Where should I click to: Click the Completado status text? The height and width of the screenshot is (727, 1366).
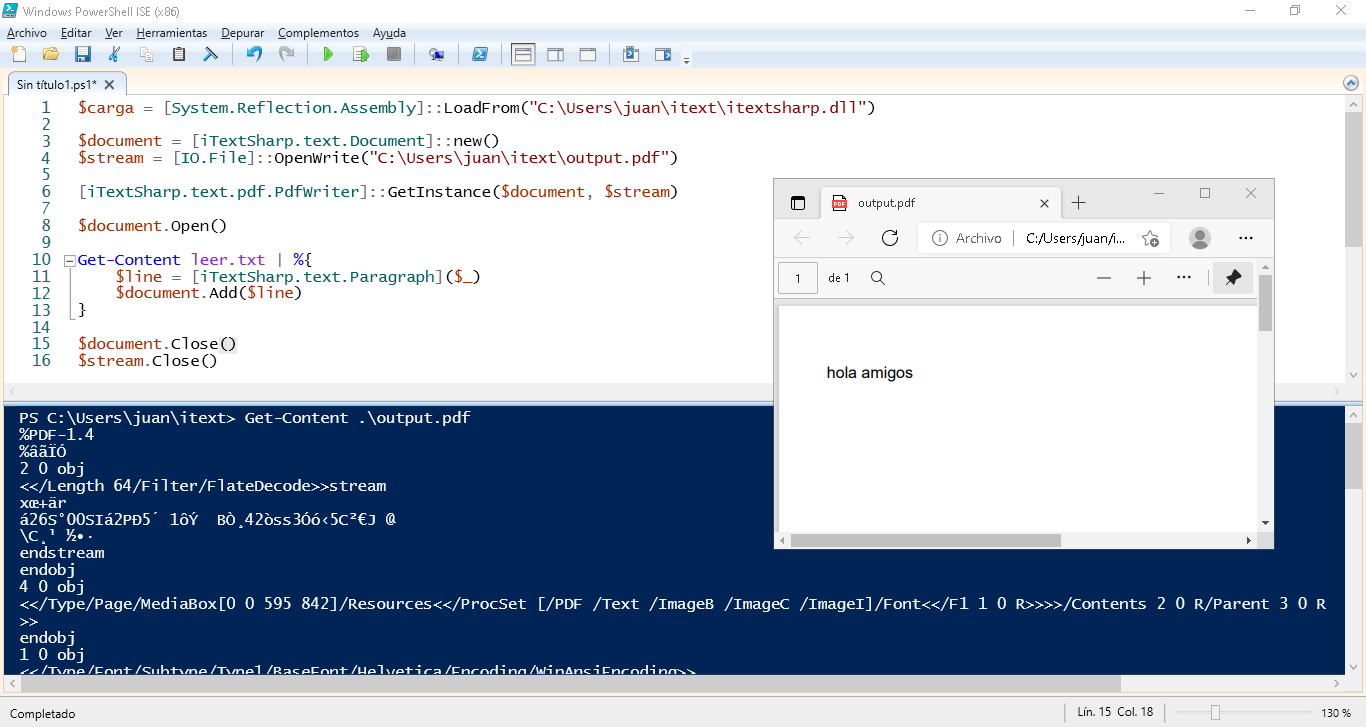pyautogui.click(x=42, y=714)
